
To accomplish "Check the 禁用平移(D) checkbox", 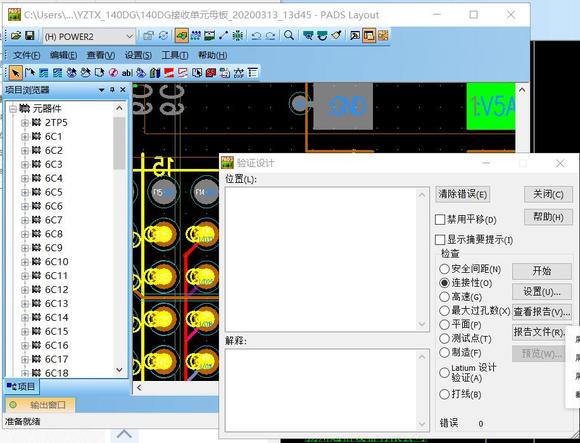I will 440,220.
